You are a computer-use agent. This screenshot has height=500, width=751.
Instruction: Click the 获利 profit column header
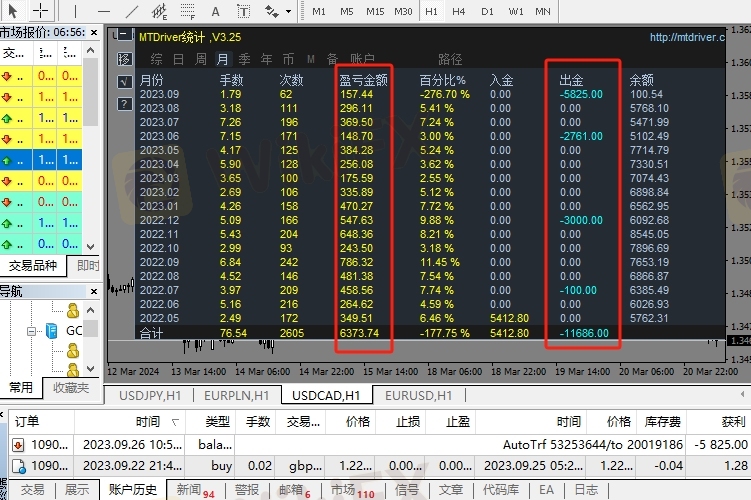(718, 421)
